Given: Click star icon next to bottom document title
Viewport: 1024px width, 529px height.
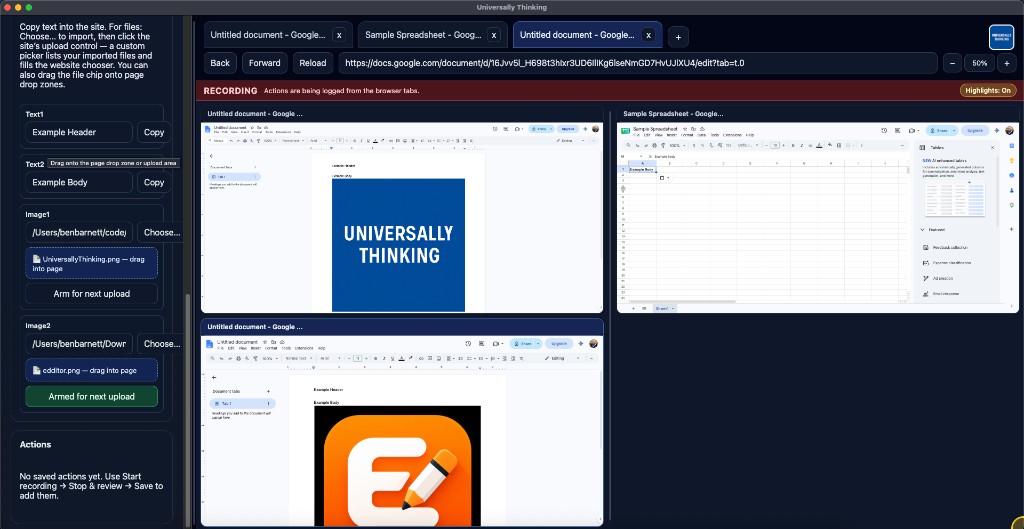Looking at the screenshot, I should (265, 342).
